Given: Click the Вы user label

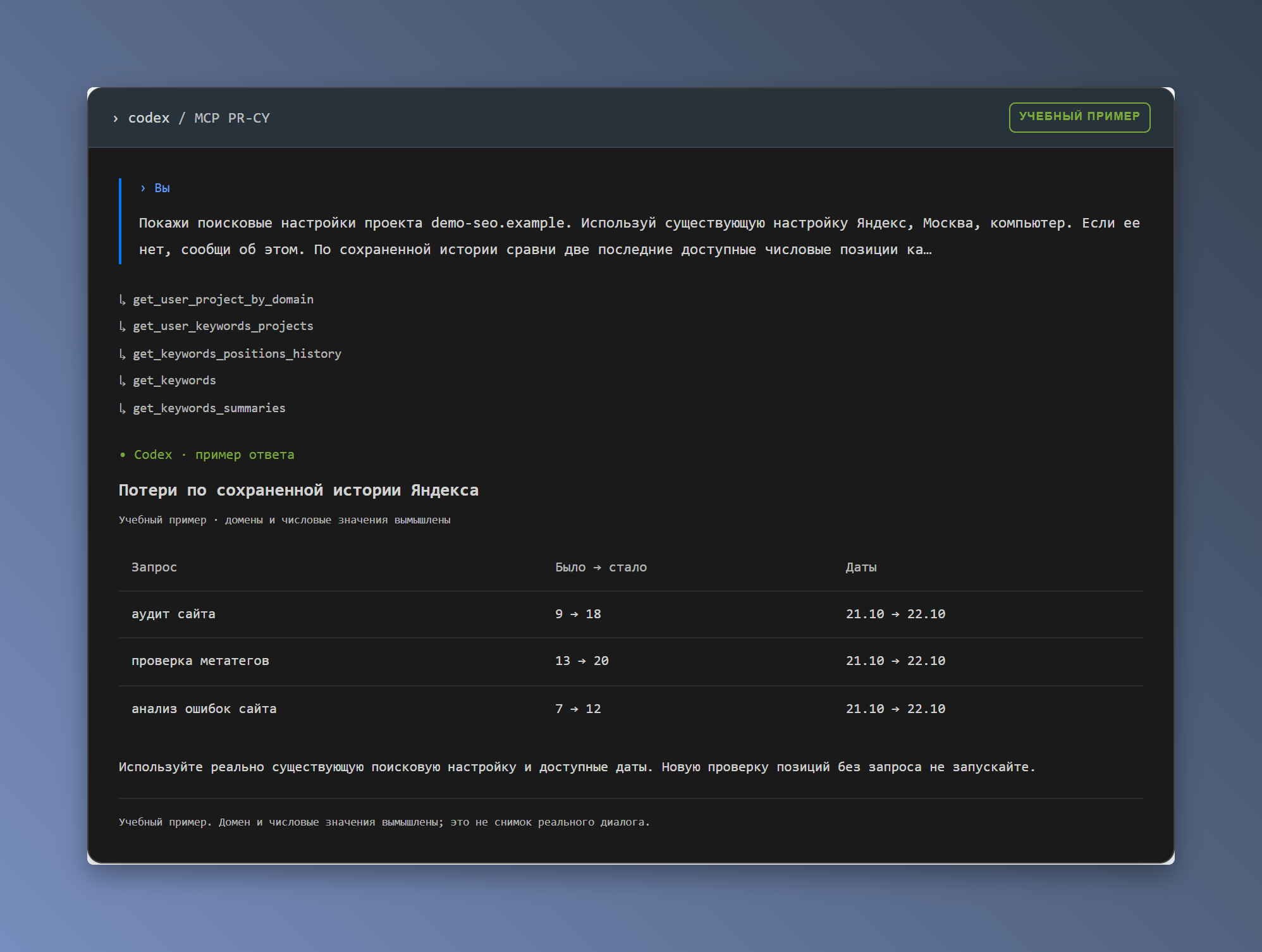Looking at the screenshot, I should coord(162,188).
